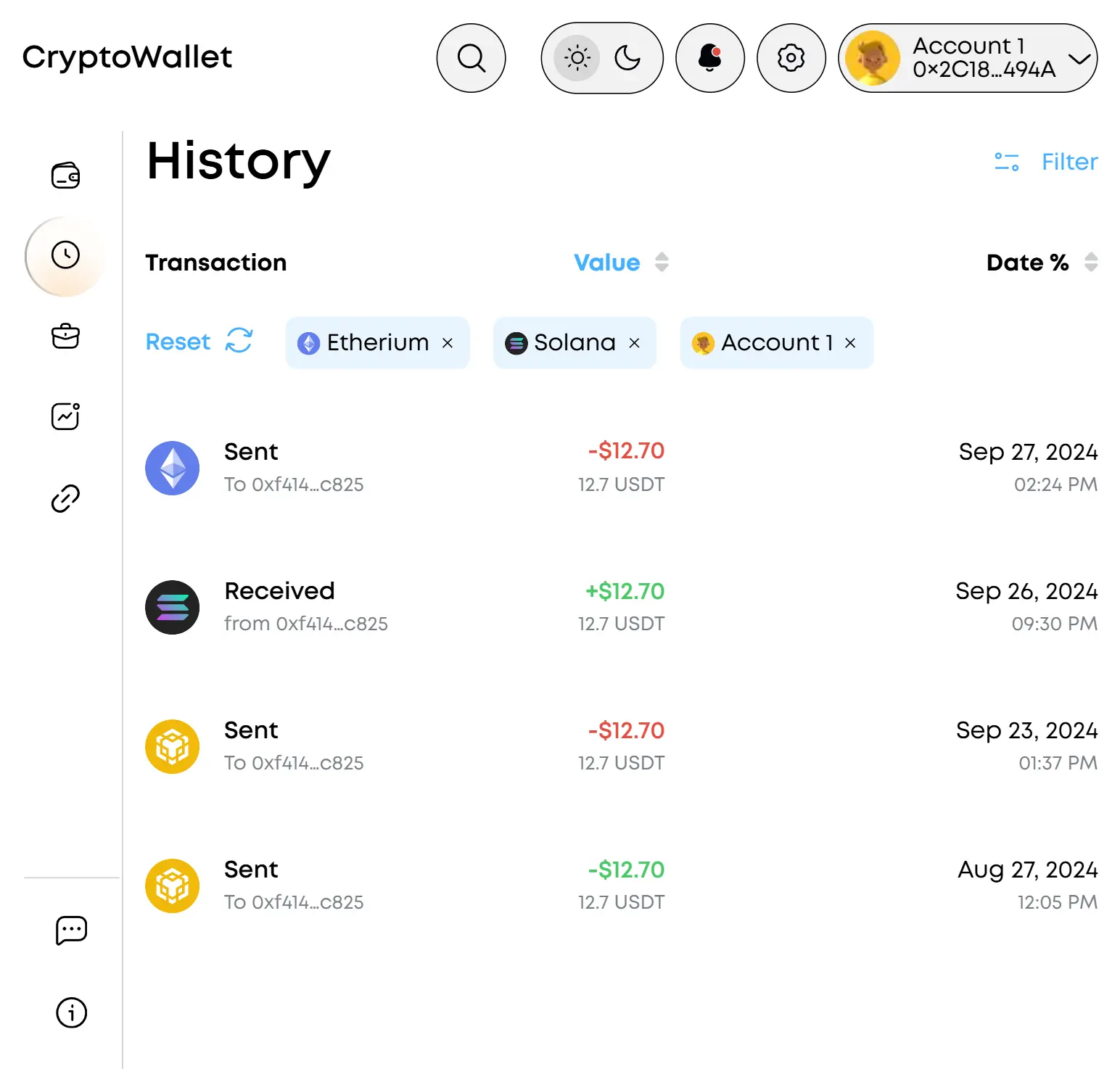The height and width of the screenshot is (1069, 1120).
Task: Click the filter sliders icon
Action: click(1007, 162)
